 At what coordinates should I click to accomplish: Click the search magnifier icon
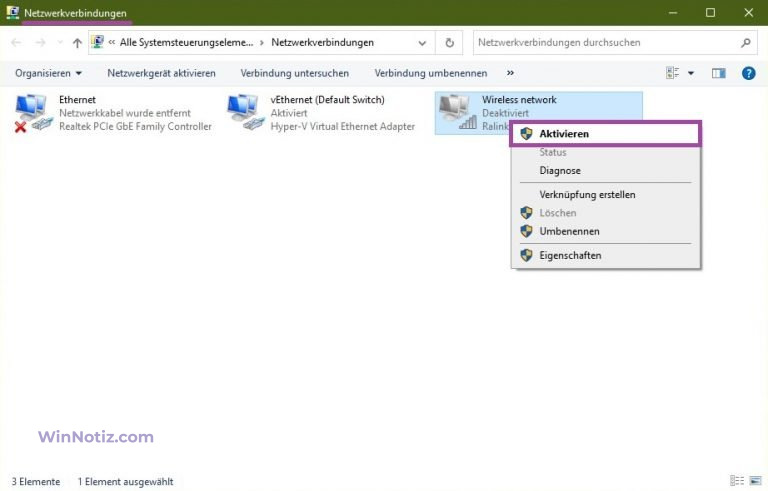(x=746, y=43)
